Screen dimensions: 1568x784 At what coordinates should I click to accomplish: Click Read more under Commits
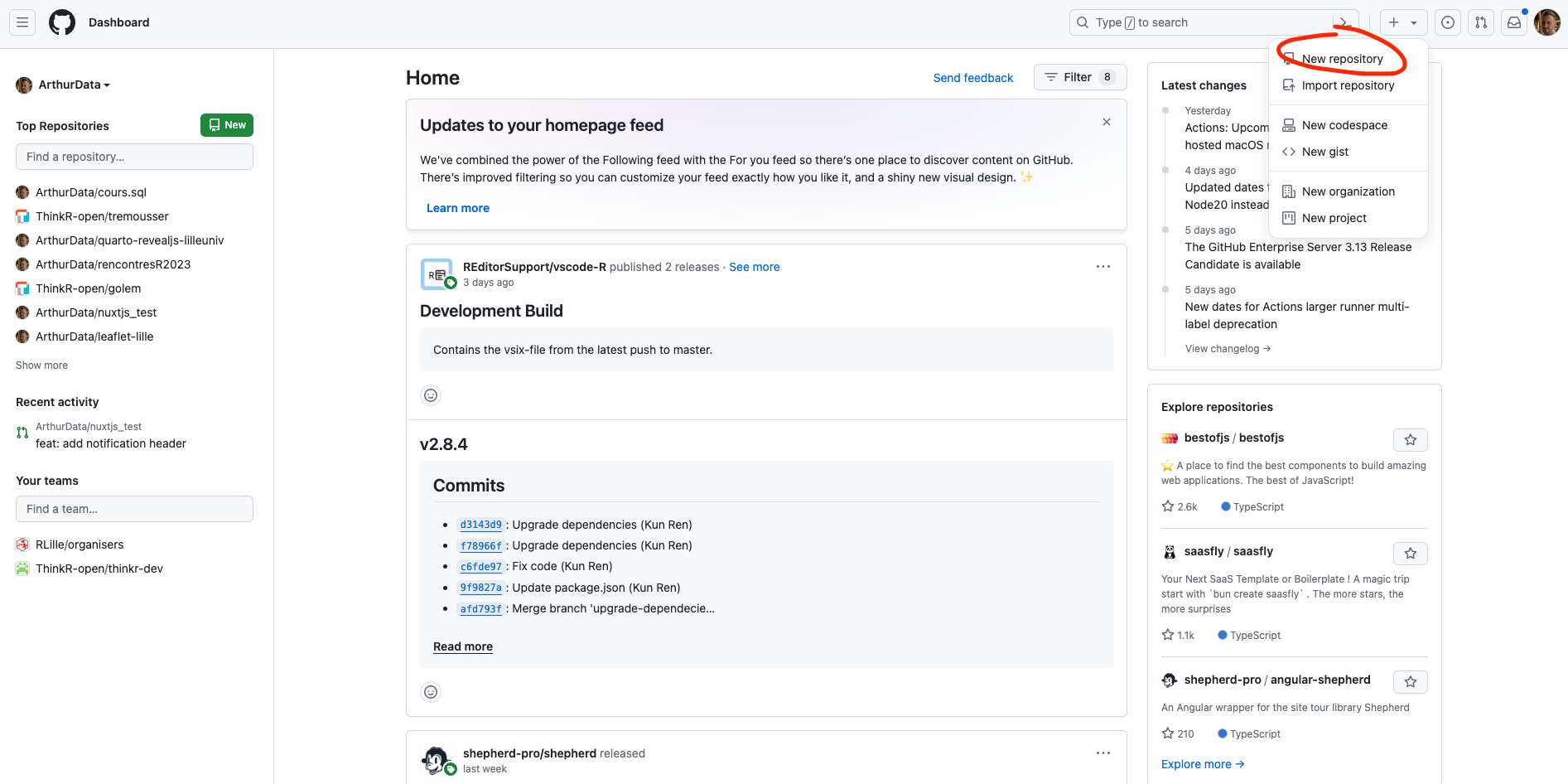[463, 646]
